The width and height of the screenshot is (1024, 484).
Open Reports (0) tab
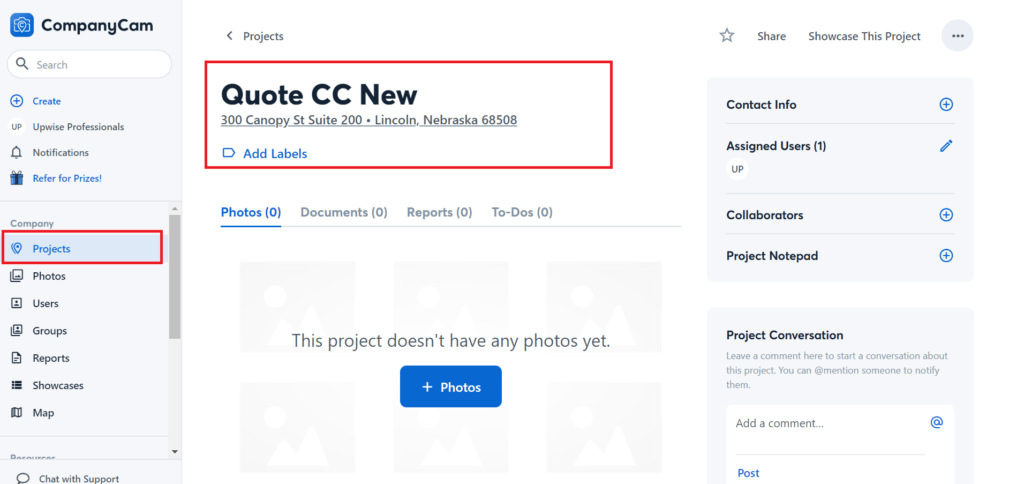tap(440, 212)
